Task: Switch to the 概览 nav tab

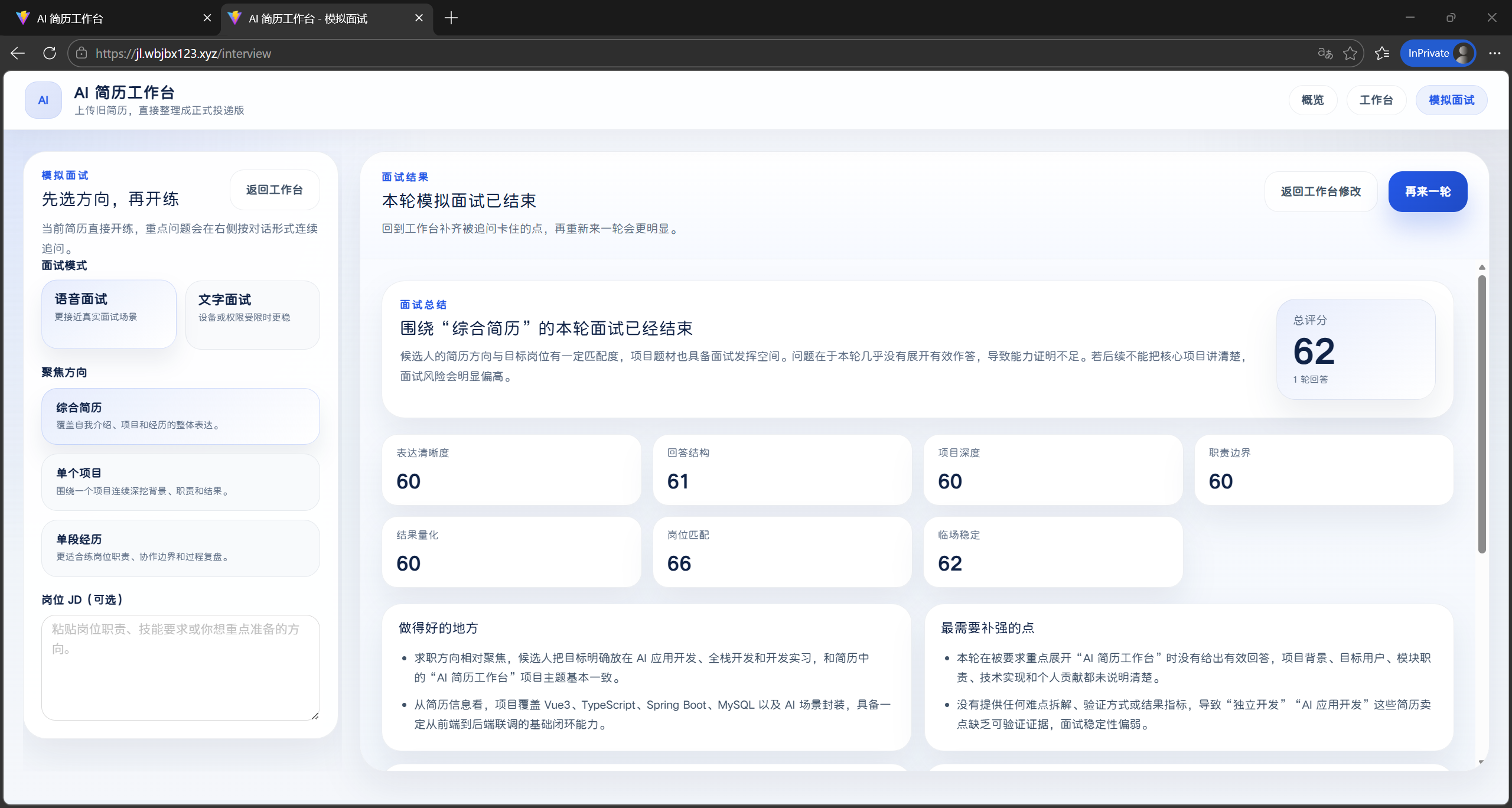Action: coord(1312,100)
